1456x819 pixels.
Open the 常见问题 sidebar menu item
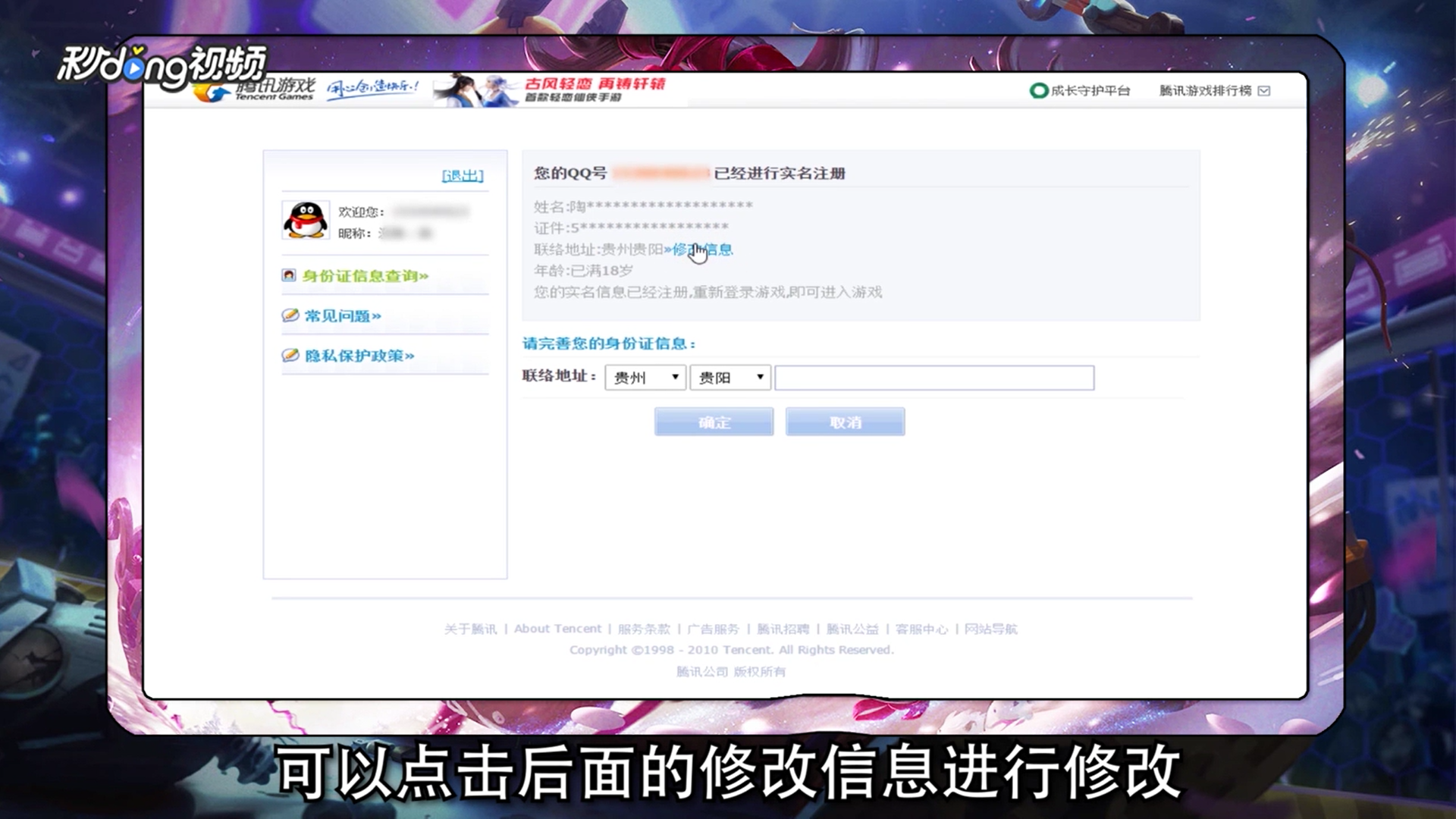343,316
